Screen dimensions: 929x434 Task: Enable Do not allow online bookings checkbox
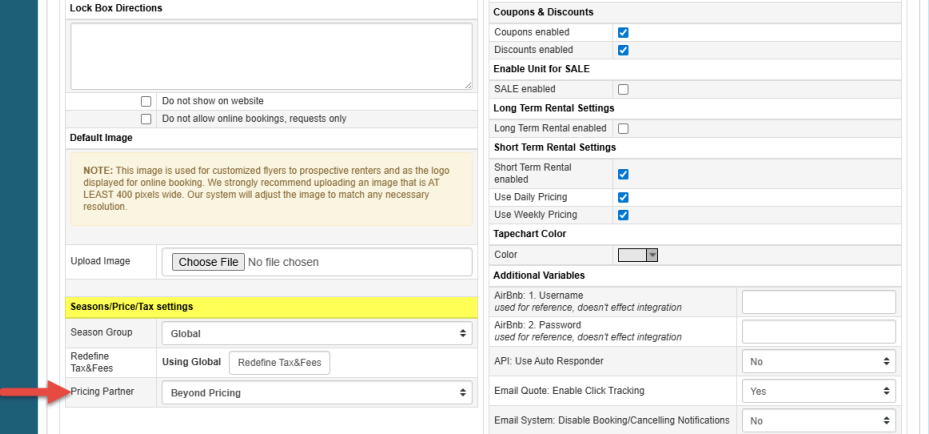(146, 119)
